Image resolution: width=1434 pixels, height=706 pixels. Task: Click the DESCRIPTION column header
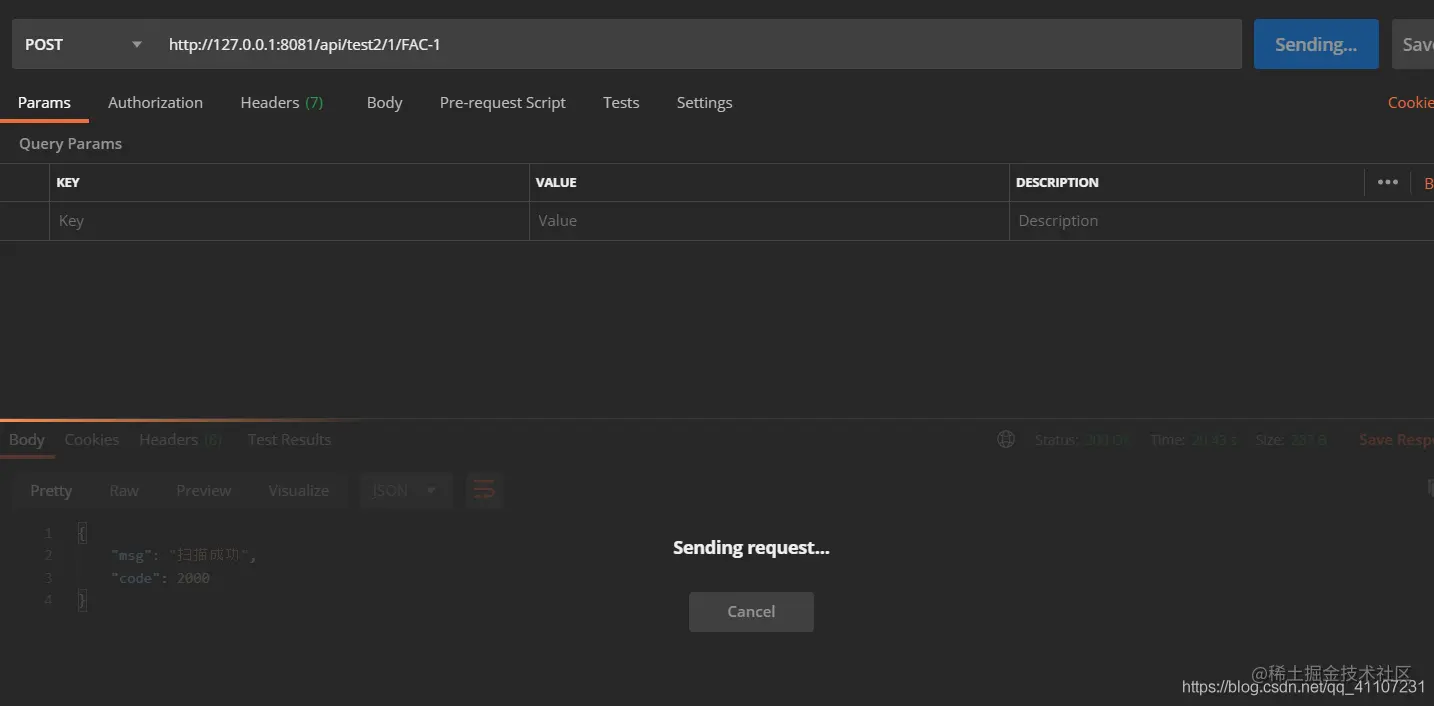[1057, 182]
